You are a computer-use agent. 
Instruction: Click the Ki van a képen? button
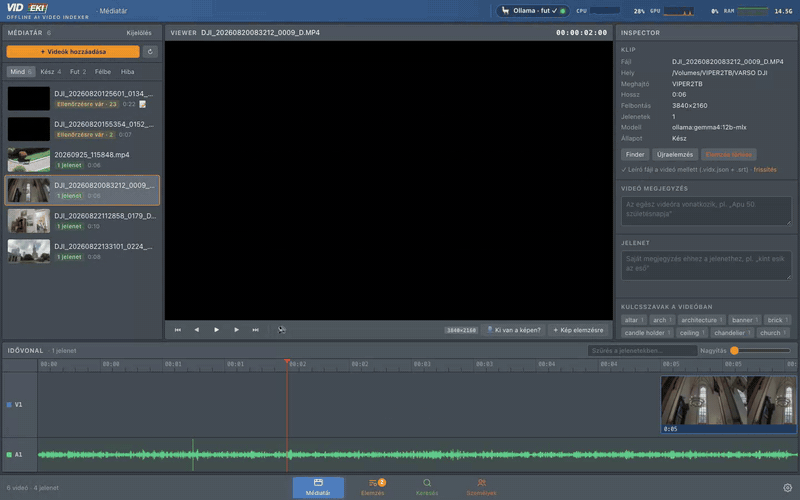(x=513, y=330)
